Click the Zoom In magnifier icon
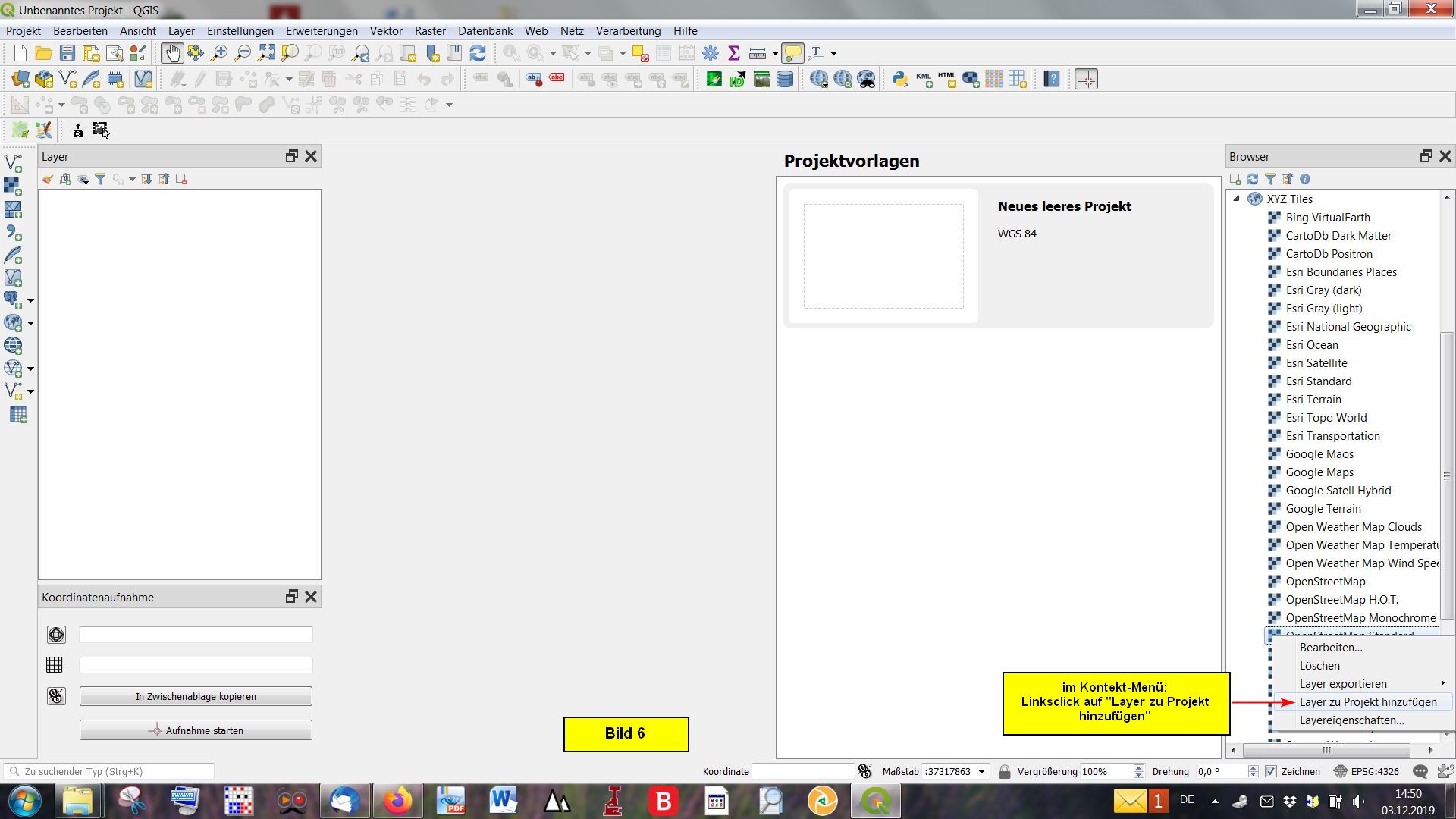This screenshot has width=1456, height=819. pyautogui.click(x=219, y=53)
